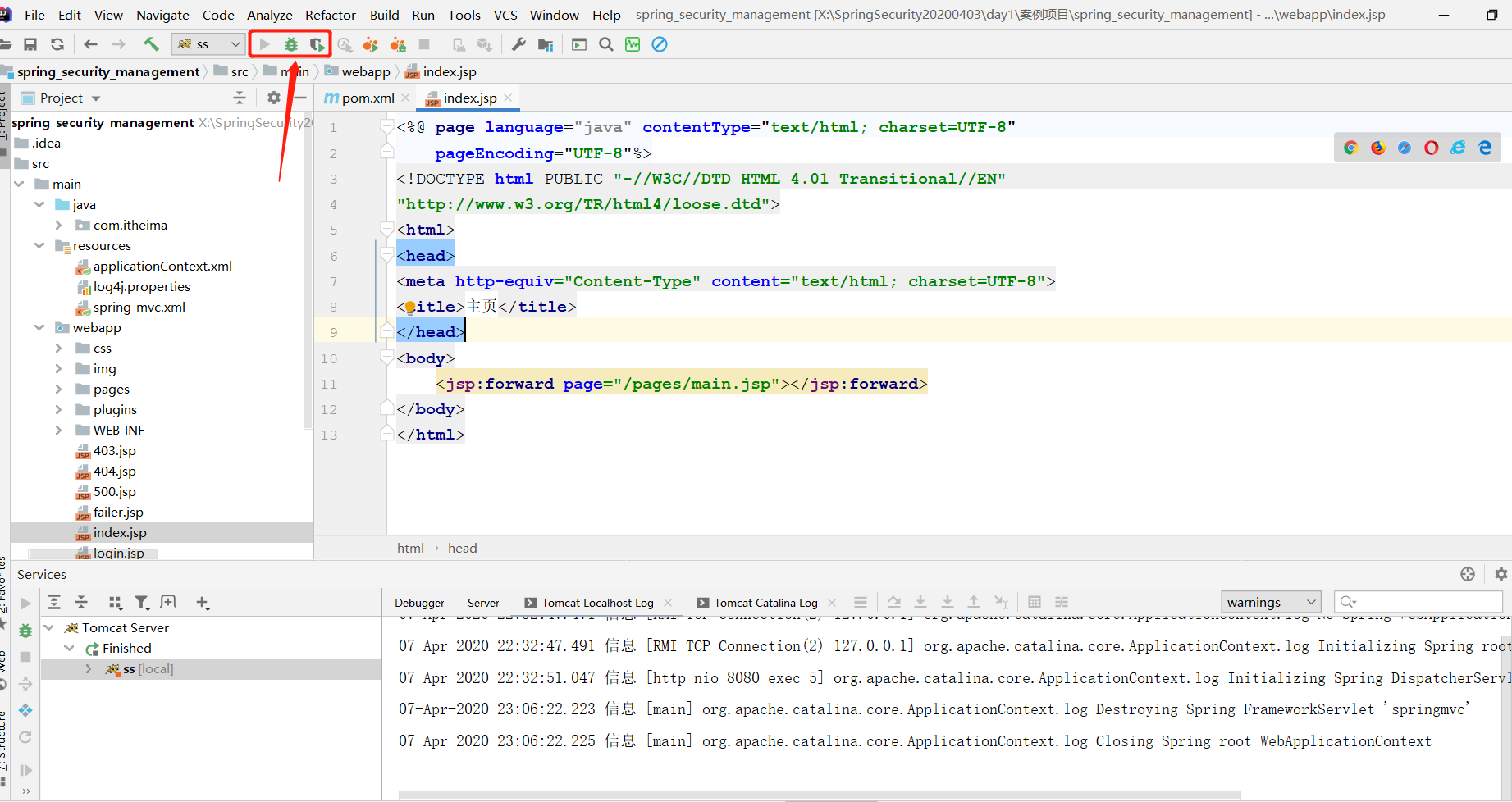1512x802 pixels.
Task: Open in Firefox browser icon
Action: pos(1377,148)
